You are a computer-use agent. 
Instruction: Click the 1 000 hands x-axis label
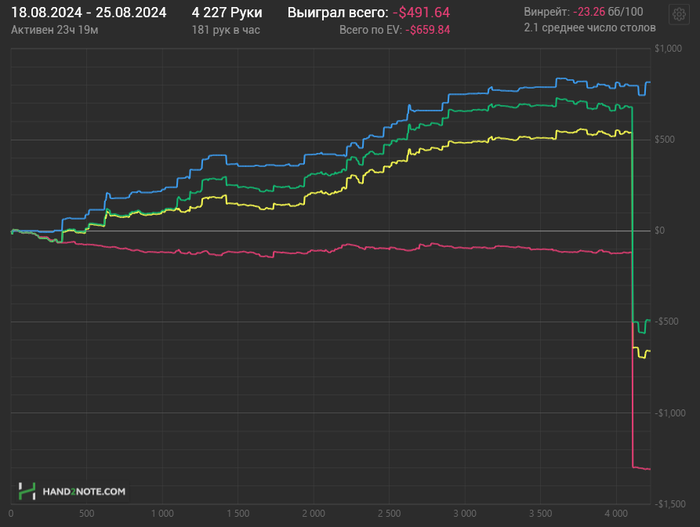pos(162,514)
